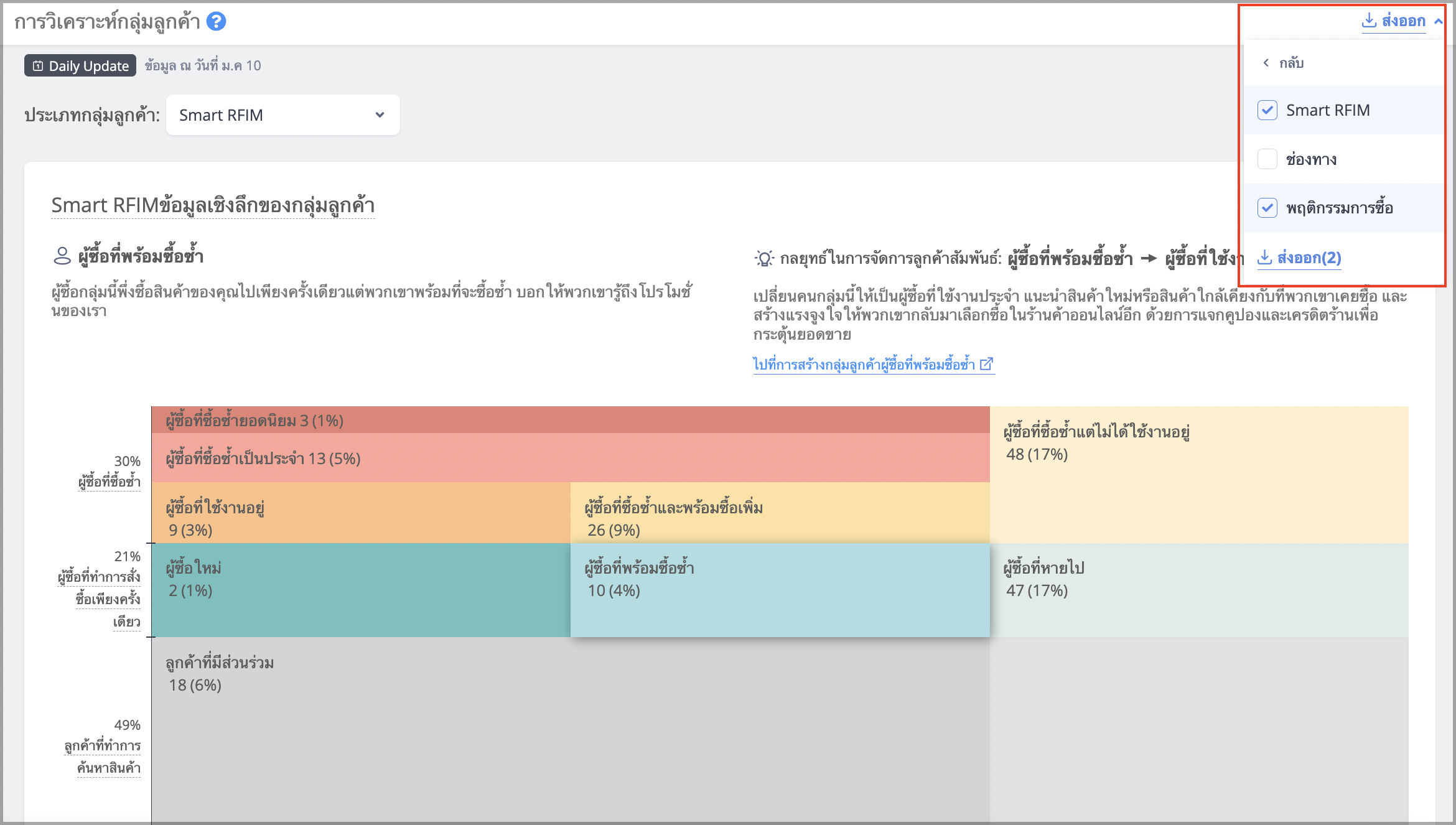Collapse the ส่งออก menu chevron

tap(1438, 21)
